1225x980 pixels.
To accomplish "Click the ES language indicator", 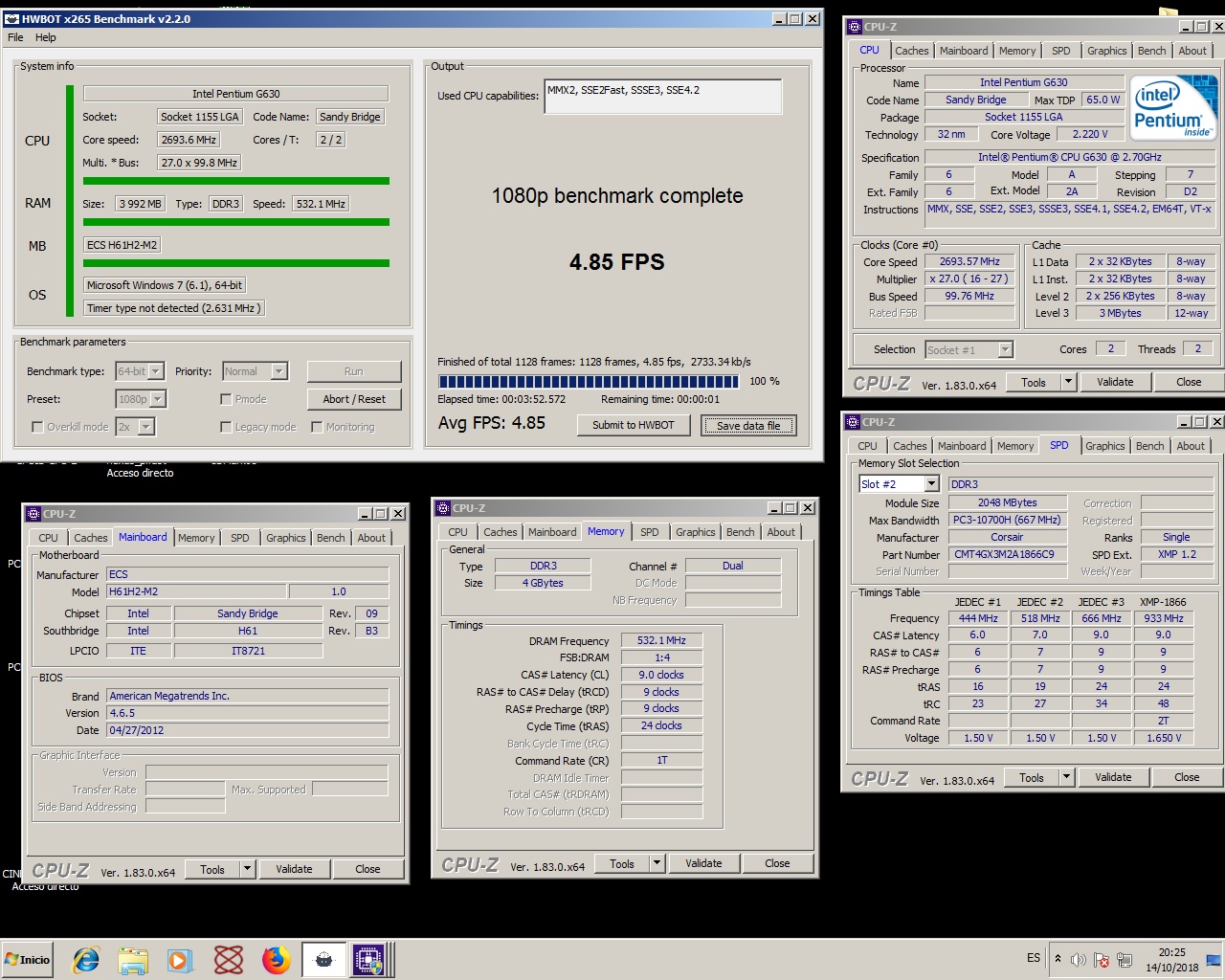I will (1034, 958).
